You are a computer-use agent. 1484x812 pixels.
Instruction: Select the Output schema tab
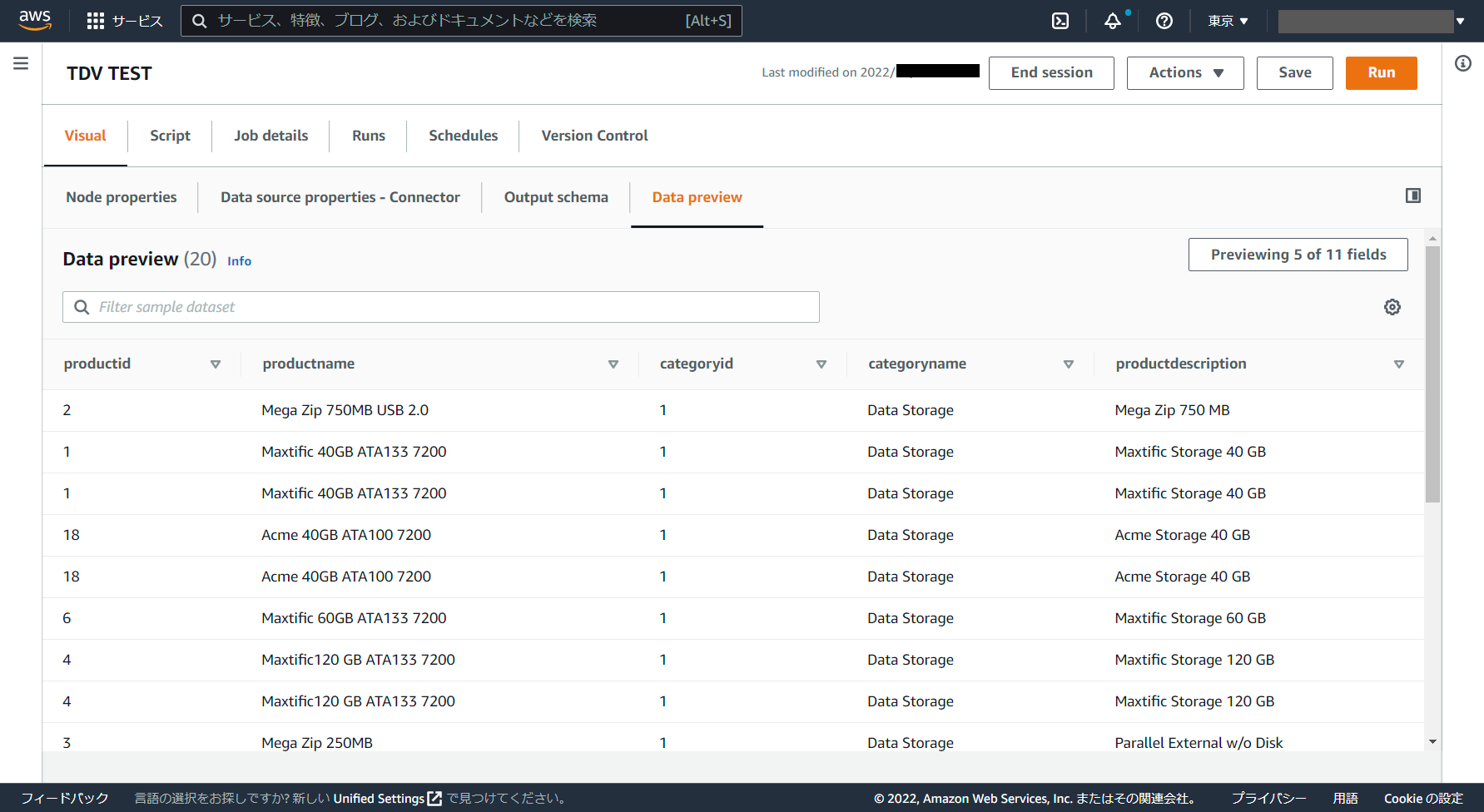pyautogui.click(x=556, y=197)
